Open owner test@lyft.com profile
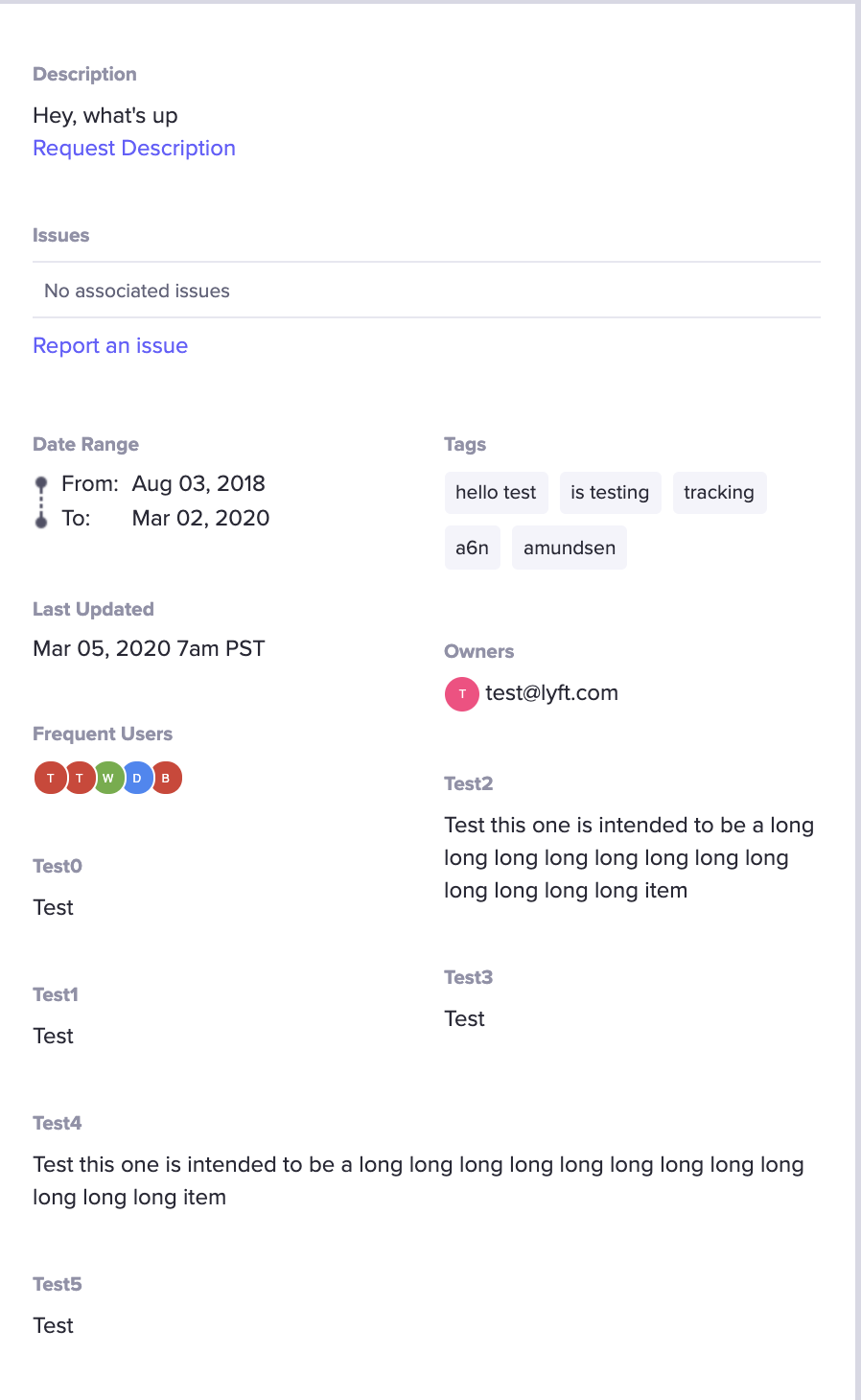The height and width of the screenshot is (1400, 861). pyautogui.click(x=551, y=693)
